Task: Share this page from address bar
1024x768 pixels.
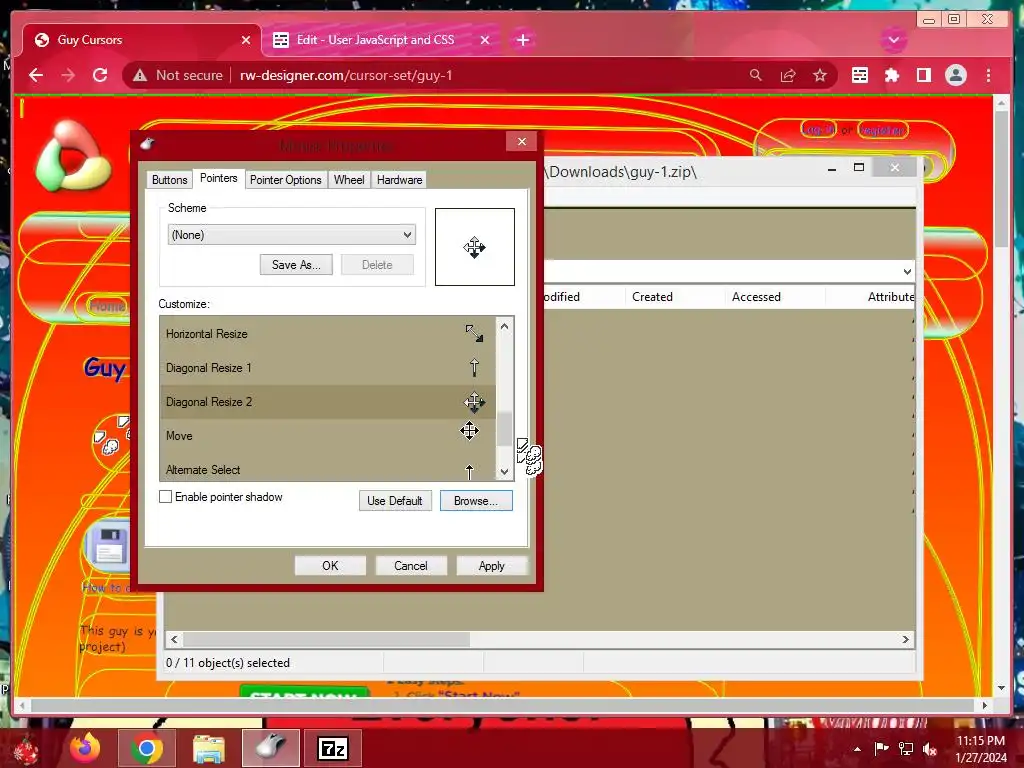Action: point(788,75)
